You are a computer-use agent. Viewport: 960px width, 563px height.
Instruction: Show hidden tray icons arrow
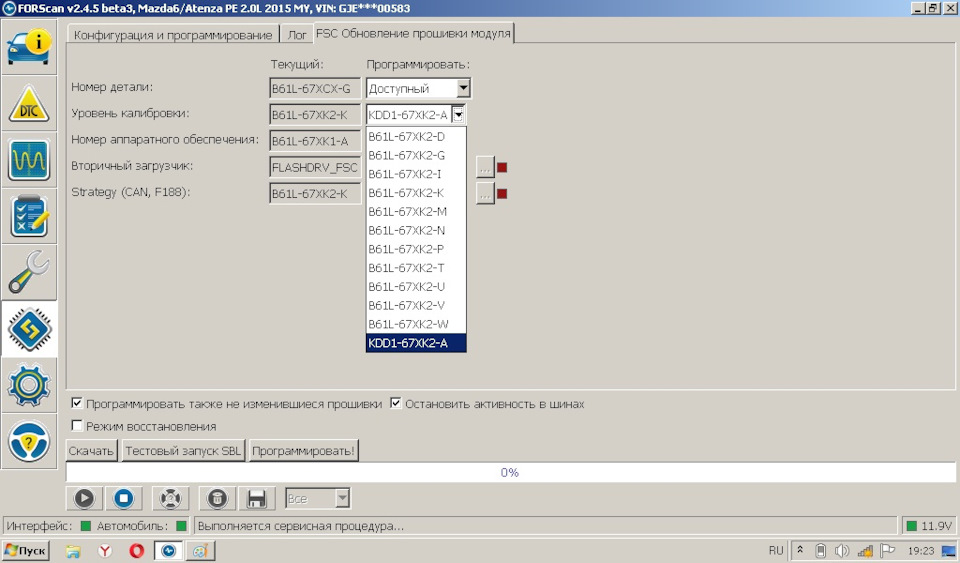click(800, 550)
